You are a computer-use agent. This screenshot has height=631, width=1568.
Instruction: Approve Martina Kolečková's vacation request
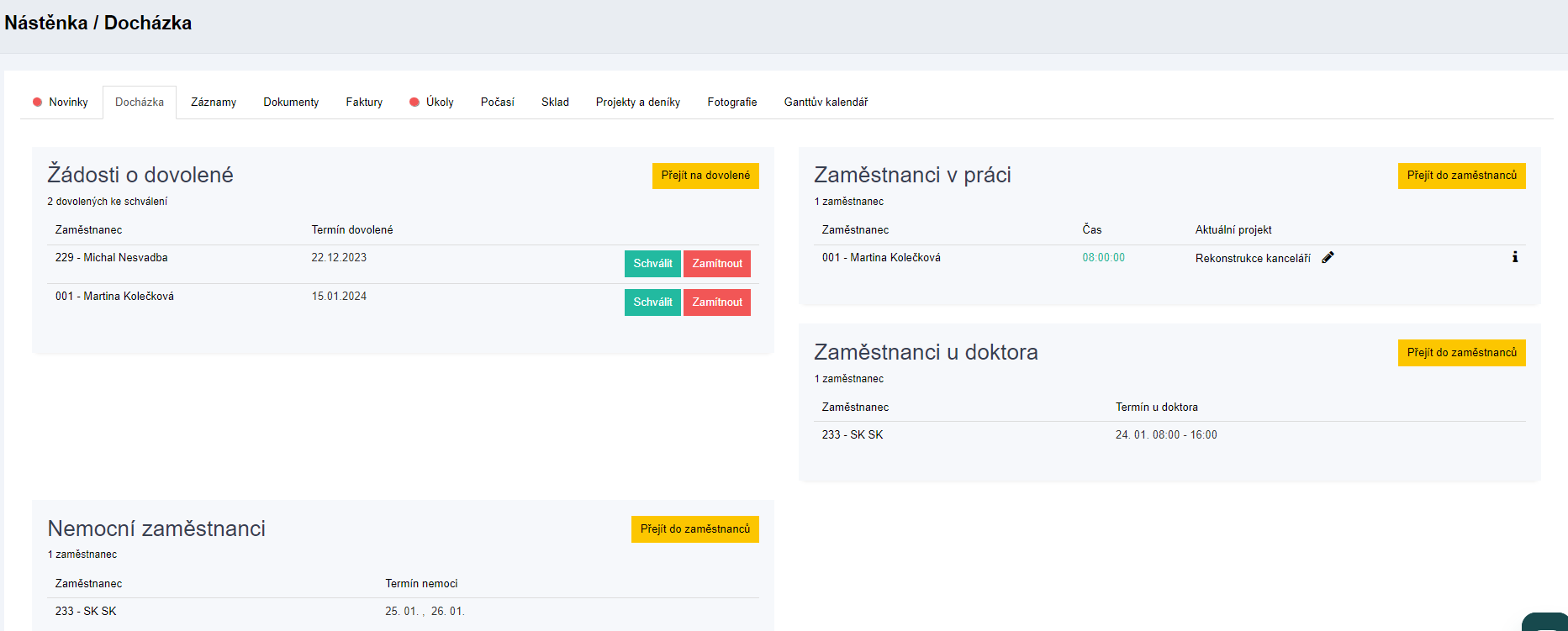[652, 302]
